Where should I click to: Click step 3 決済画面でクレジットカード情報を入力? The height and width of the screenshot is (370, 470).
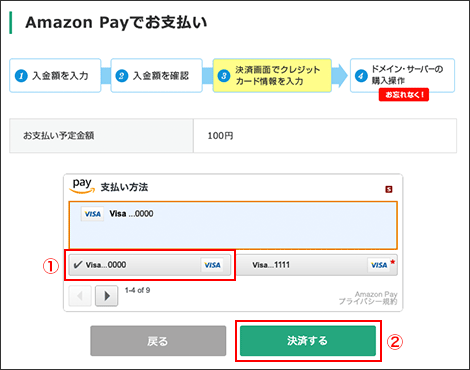coord(272,76)
